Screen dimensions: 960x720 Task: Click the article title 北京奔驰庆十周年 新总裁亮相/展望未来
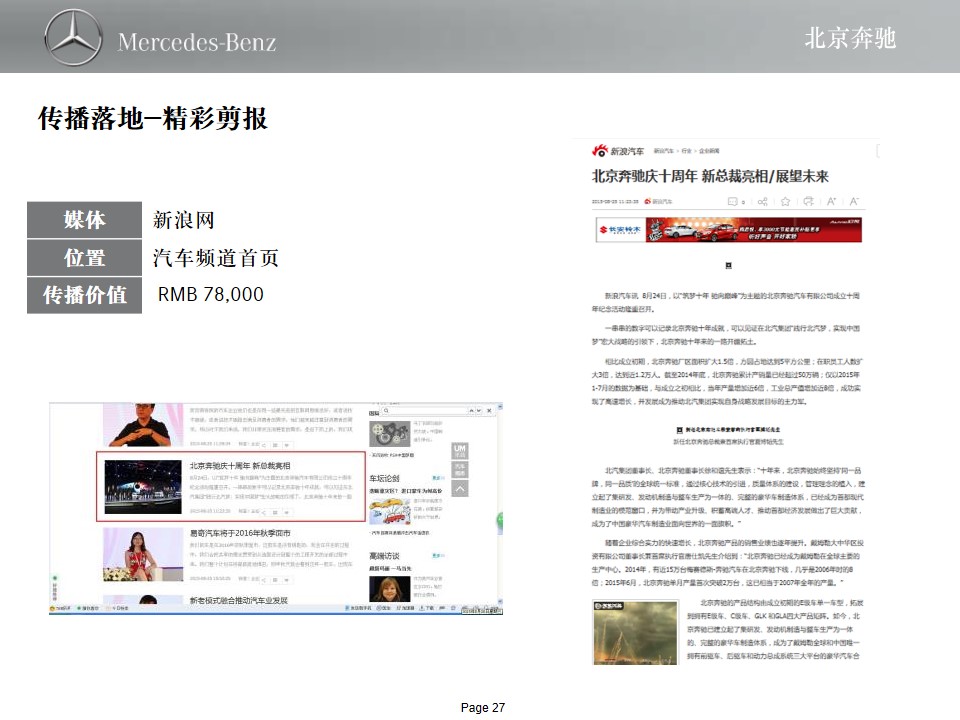coord(710,176)
